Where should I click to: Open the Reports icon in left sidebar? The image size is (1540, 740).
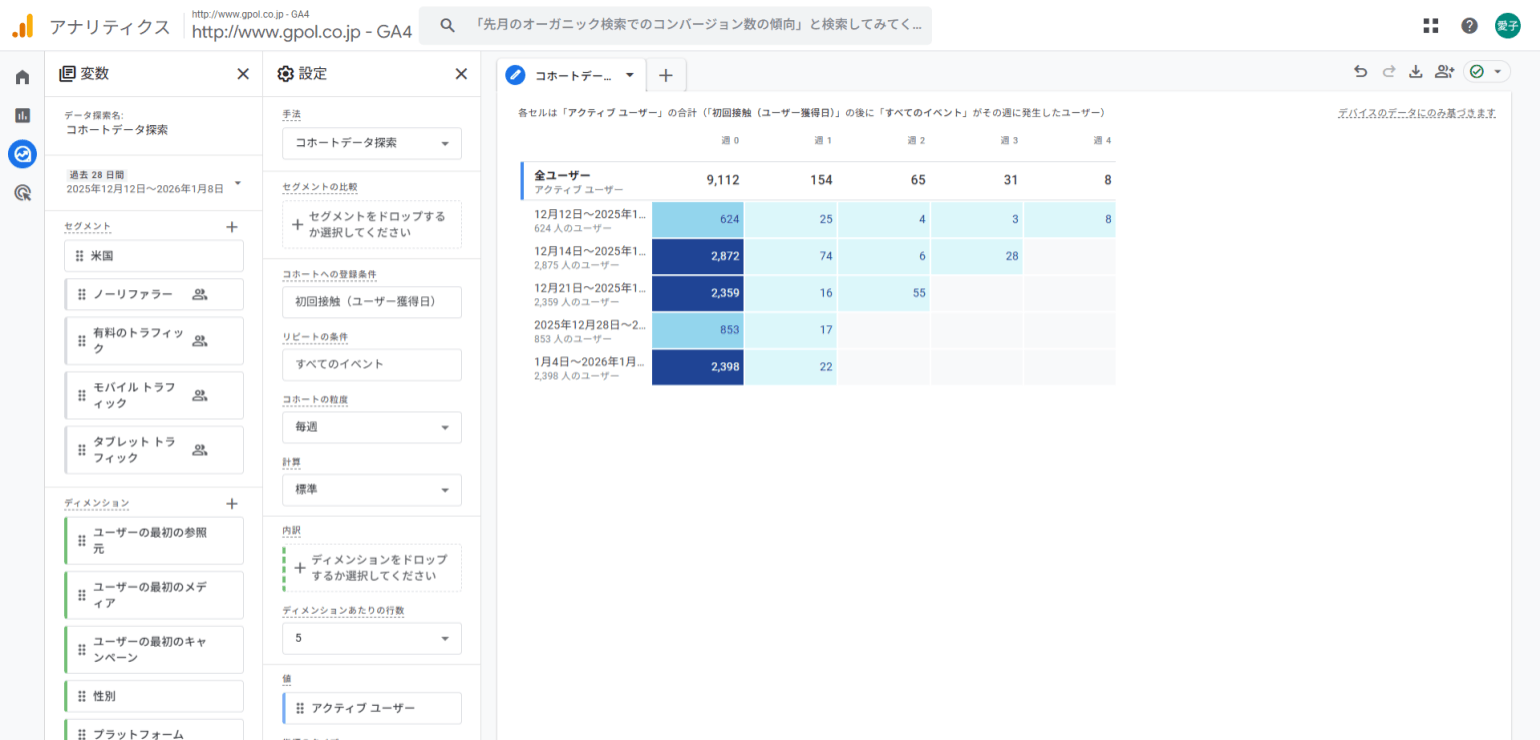(22, 115)
